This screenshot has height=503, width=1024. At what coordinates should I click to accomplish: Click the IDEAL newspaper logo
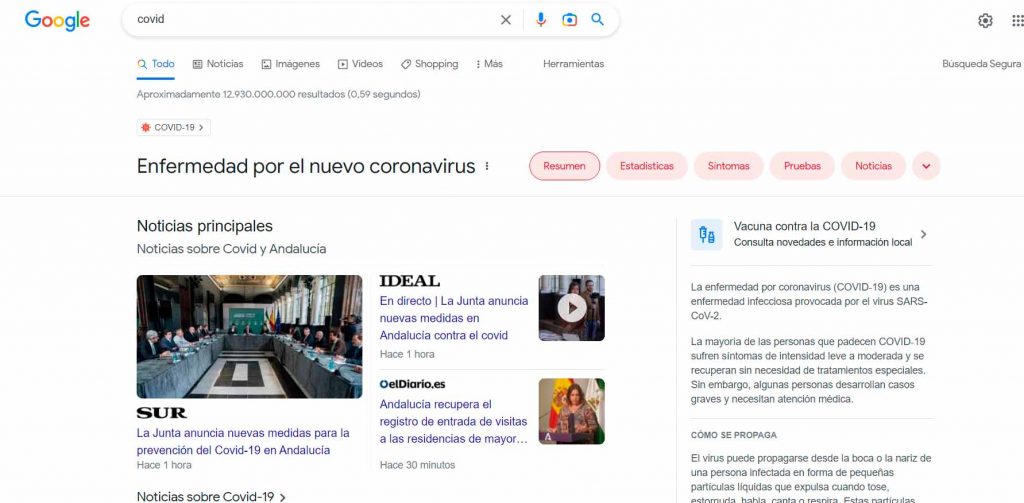[x=409, y=281]
